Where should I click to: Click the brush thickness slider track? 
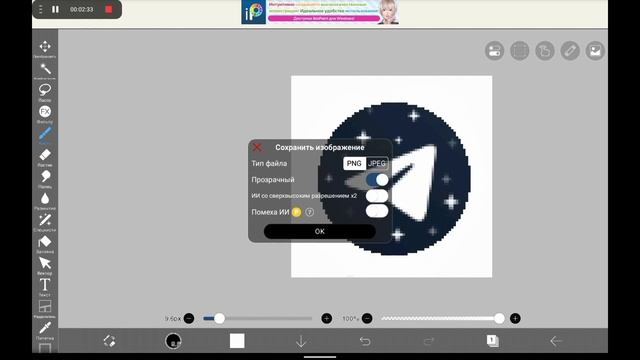click(258, 318)
